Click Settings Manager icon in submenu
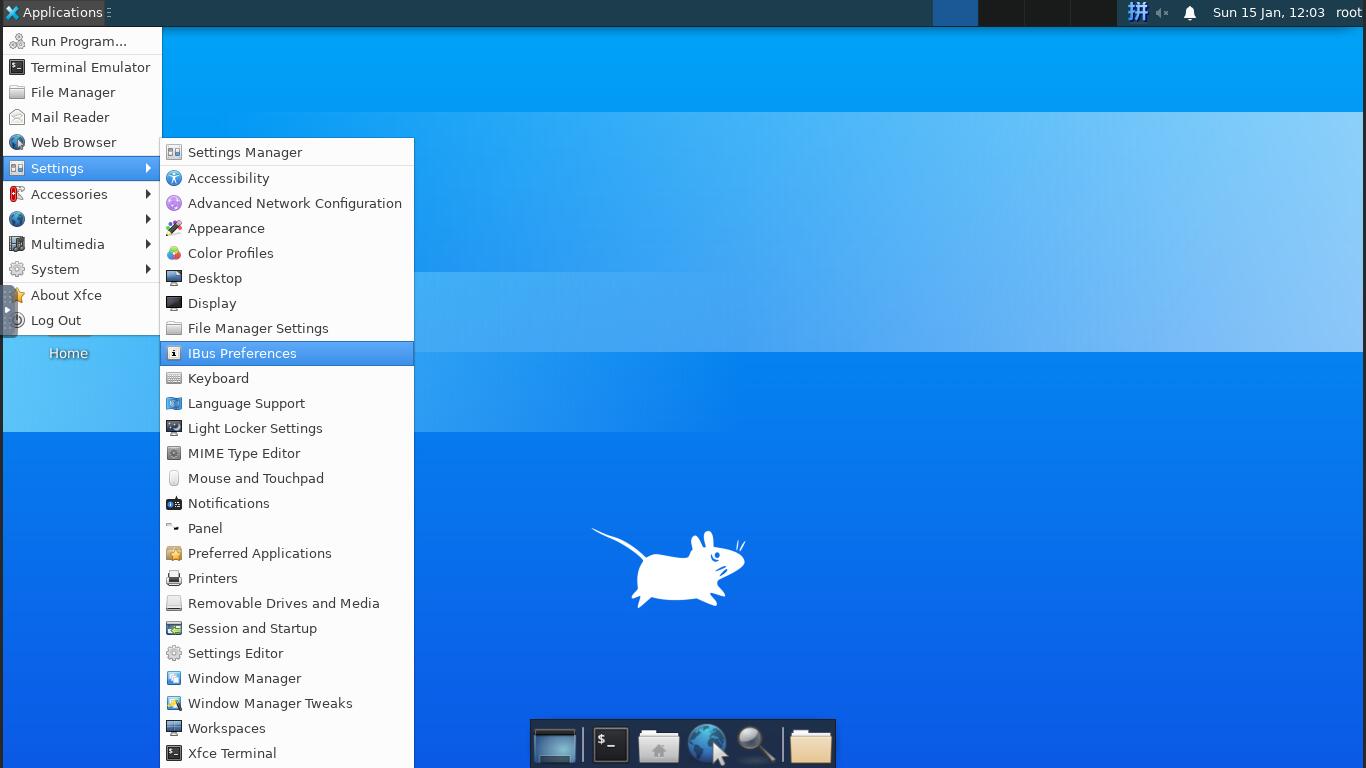The width and height of the screenshot is (1366, 768). click(174, 152)
